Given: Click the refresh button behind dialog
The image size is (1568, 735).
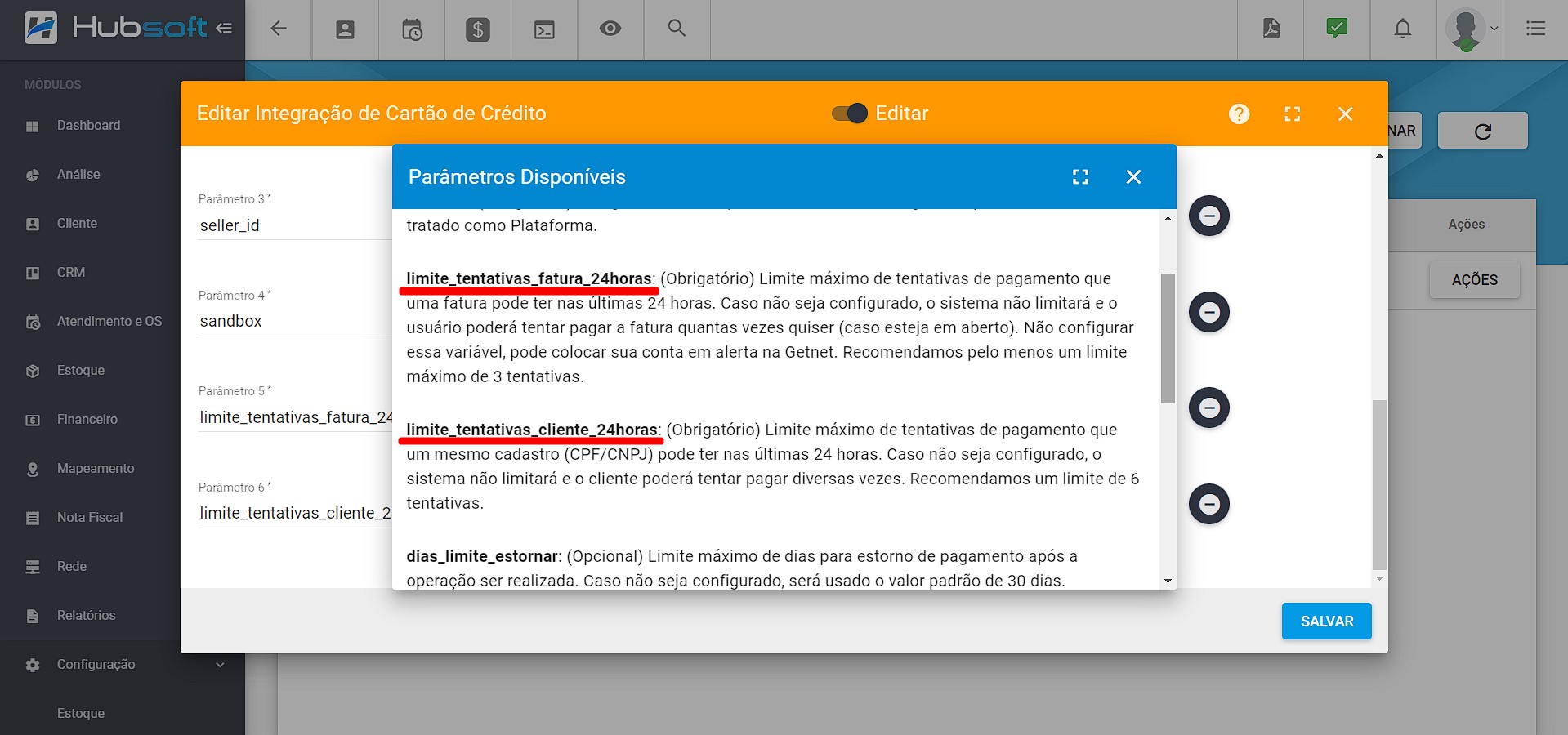Looking at the screenshot, I should point(1482,131).
